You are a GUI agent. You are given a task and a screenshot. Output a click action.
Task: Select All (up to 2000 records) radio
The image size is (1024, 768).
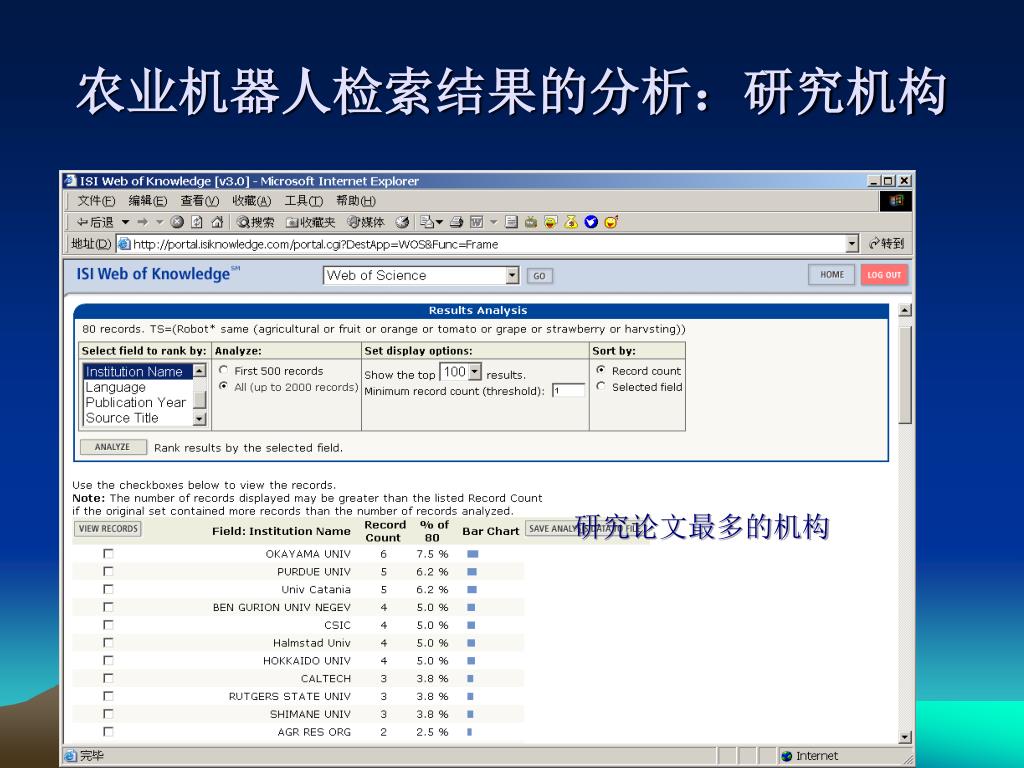223,386
